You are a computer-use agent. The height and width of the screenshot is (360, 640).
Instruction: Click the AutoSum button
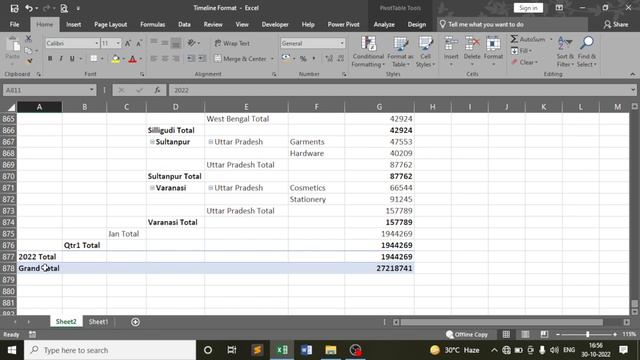[x=528, y=39]
